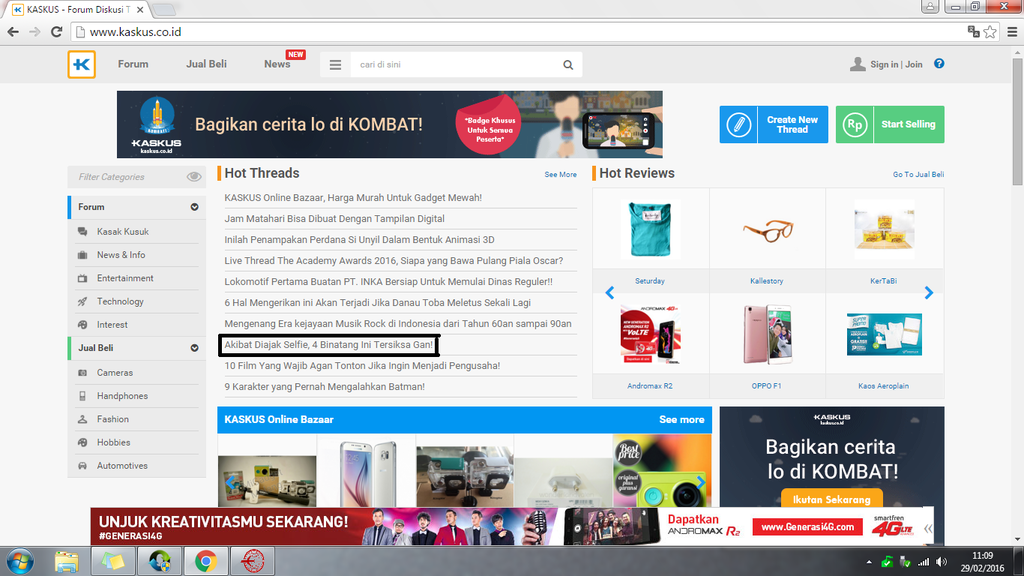
Task: Bookmark page with the star icon
Action: 990,32
